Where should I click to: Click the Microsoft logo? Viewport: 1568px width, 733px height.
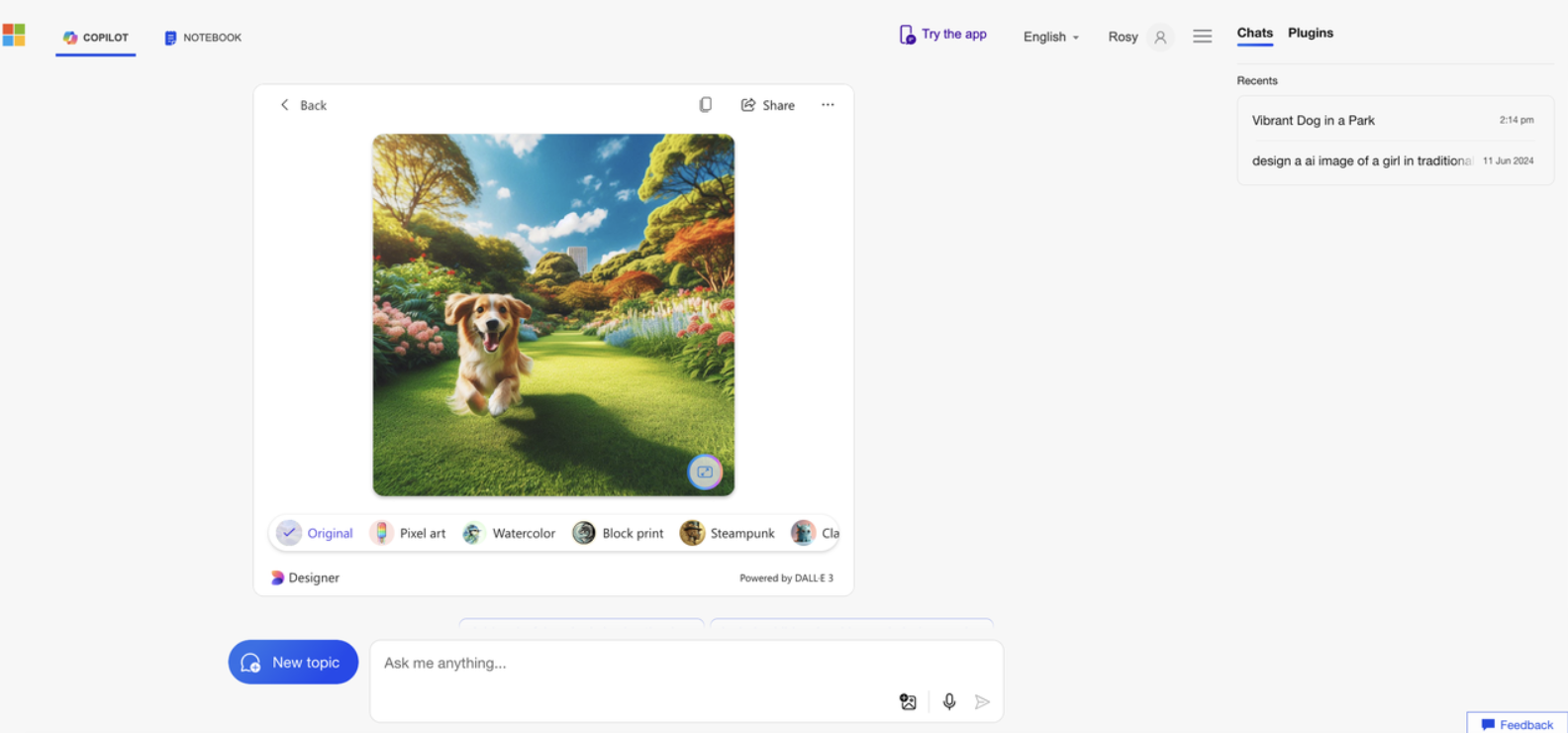[x=14, y=36]
